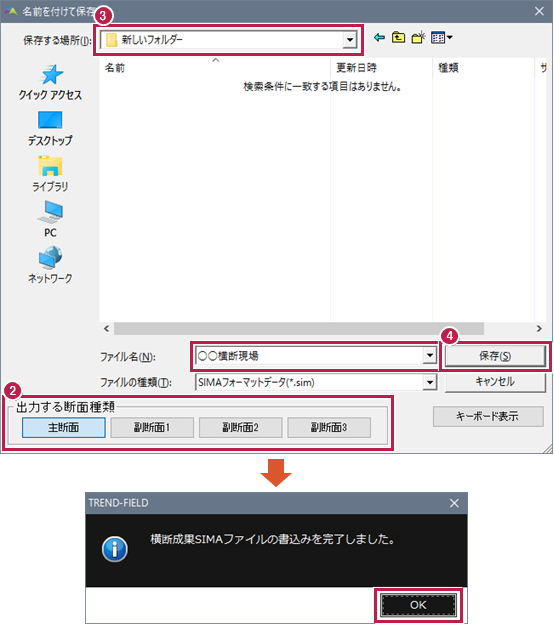Toggle 副断面1 section type
Image resolution: width=554 pixels, height=625 pixels.
[x=152, y=428]
